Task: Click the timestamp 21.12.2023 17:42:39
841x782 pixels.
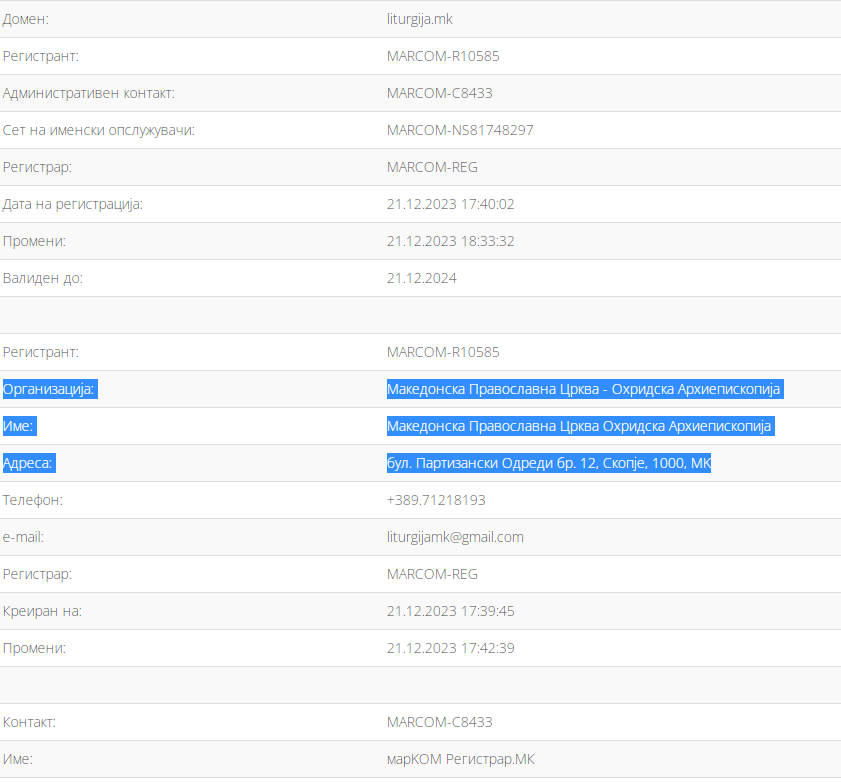Action: click(x=450, y=648)
